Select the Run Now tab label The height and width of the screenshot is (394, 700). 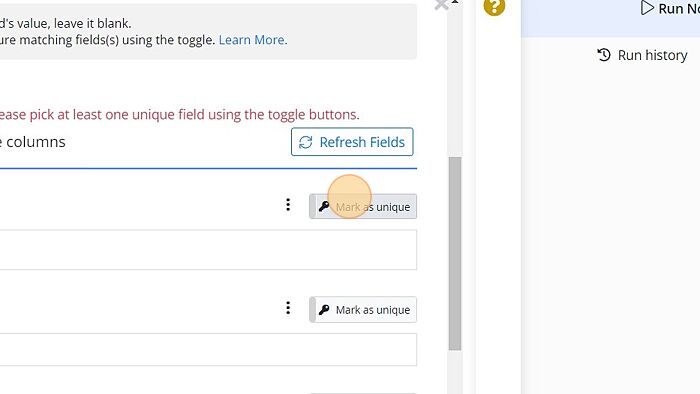(x=679, y=8)
